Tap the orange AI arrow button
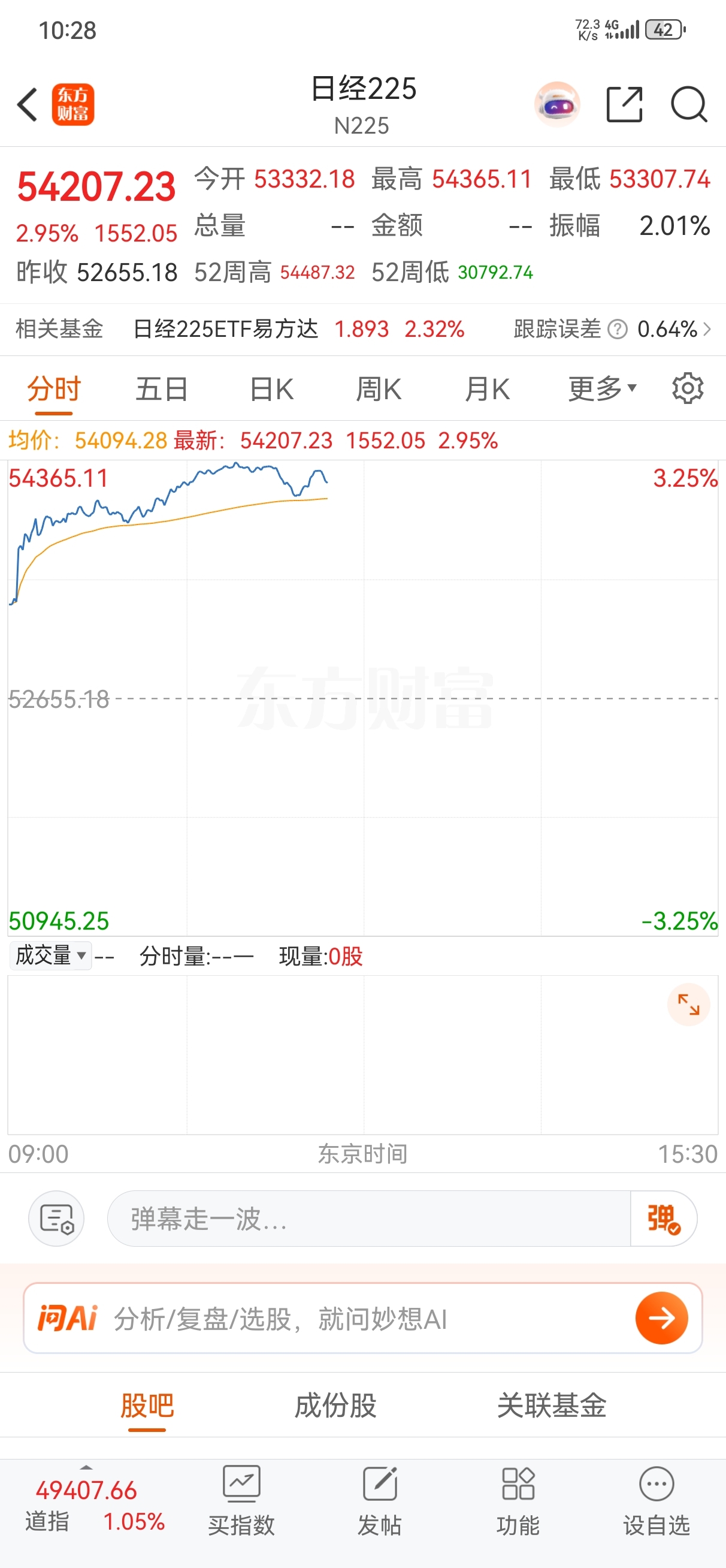 tap(661, 1319)
